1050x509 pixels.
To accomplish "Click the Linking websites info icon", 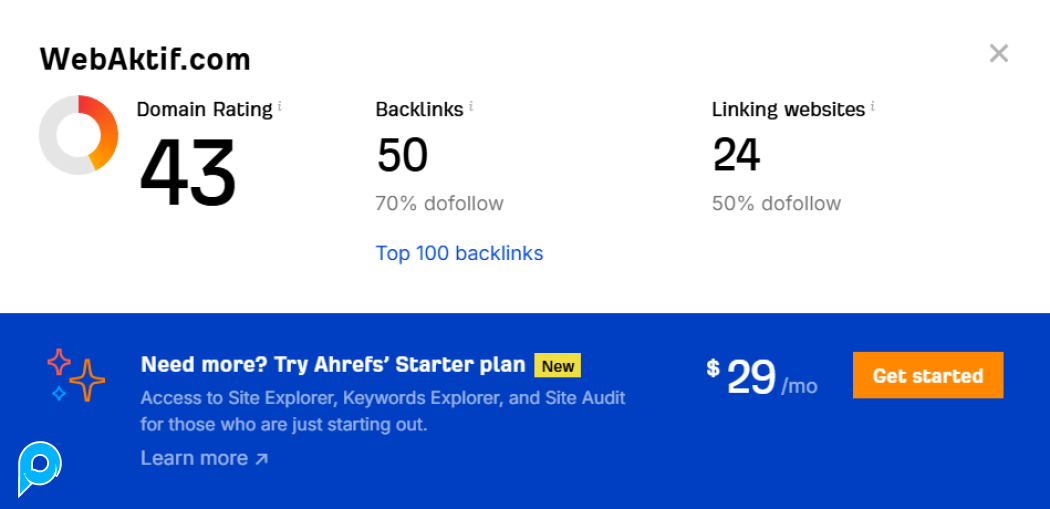I will click(x=872, y=106).
